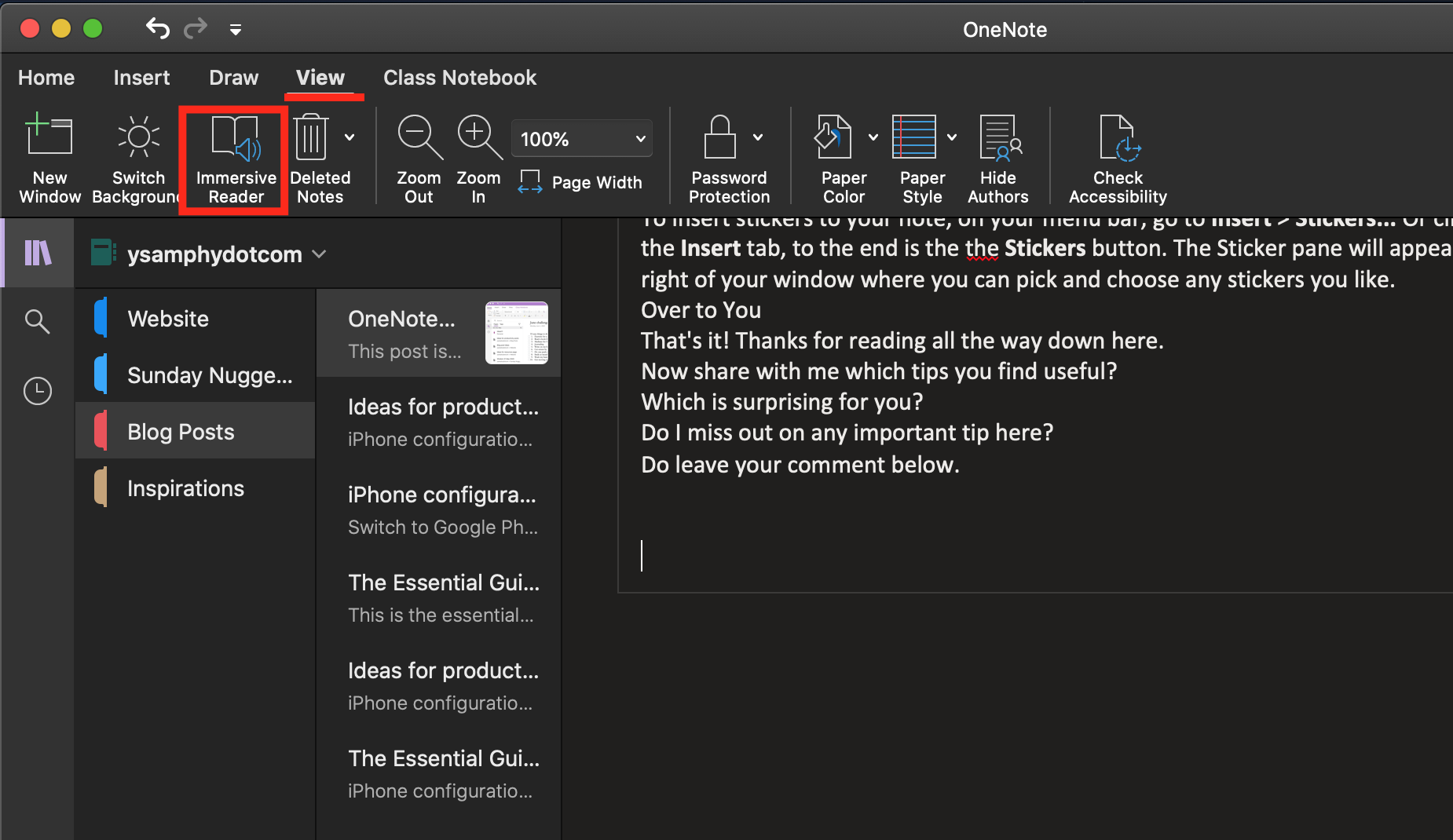Expand Password Protection dropdown arrow

(758, 137)
